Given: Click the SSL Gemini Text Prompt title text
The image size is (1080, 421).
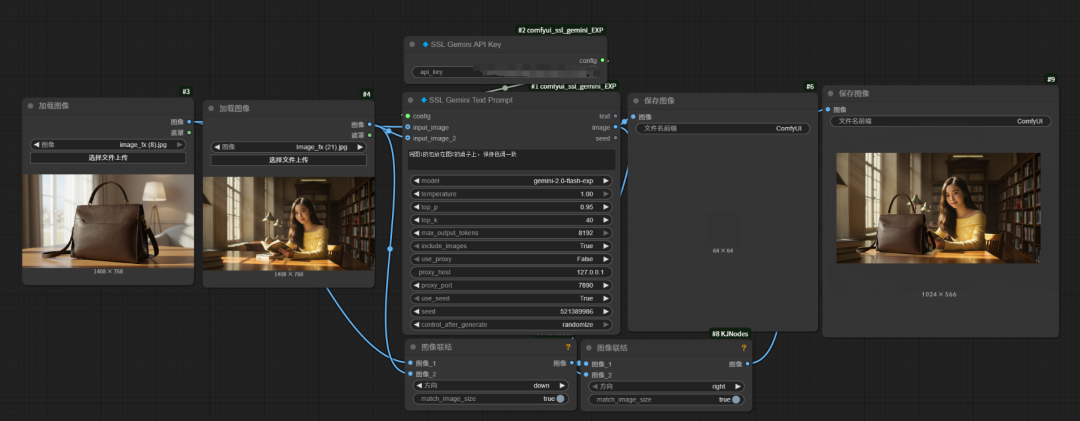Looking at the screenshot, I should click(x=470, y=100).
